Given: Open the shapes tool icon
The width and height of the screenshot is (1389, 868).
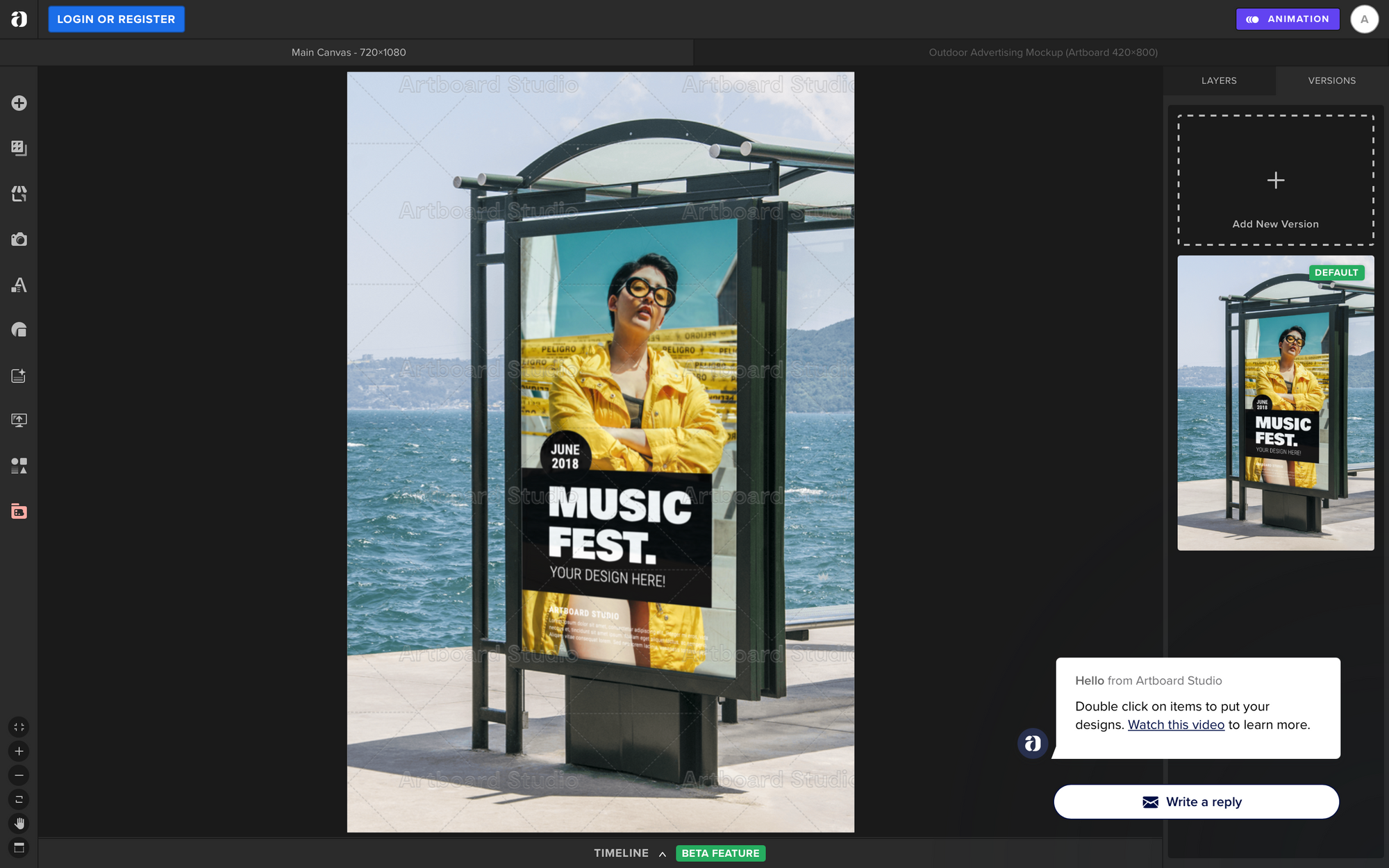Looking at the screenshot, I should (19, 330).
